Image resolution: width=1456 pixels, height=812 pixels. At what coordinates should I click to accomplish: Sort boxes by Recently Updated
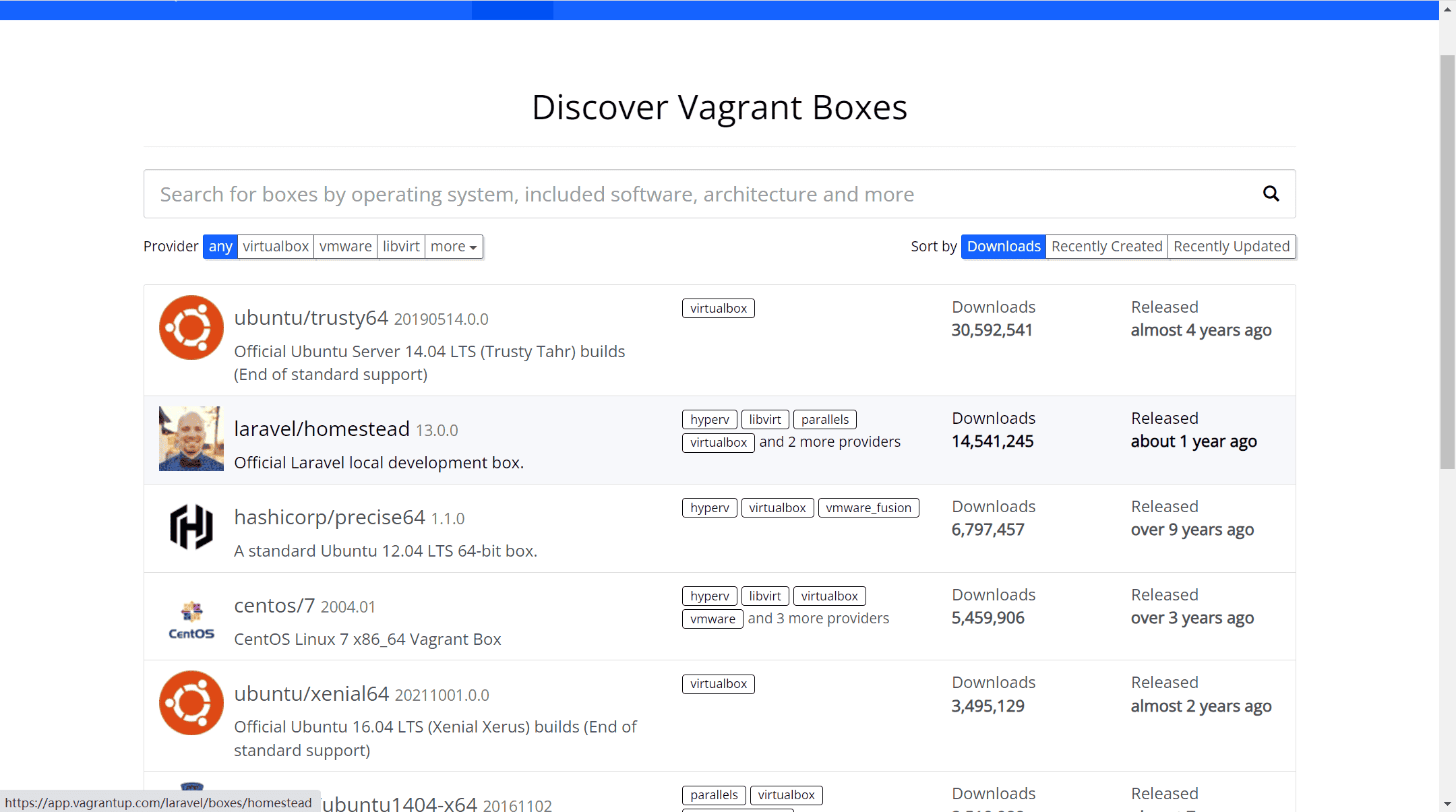tap(1232, 247)
